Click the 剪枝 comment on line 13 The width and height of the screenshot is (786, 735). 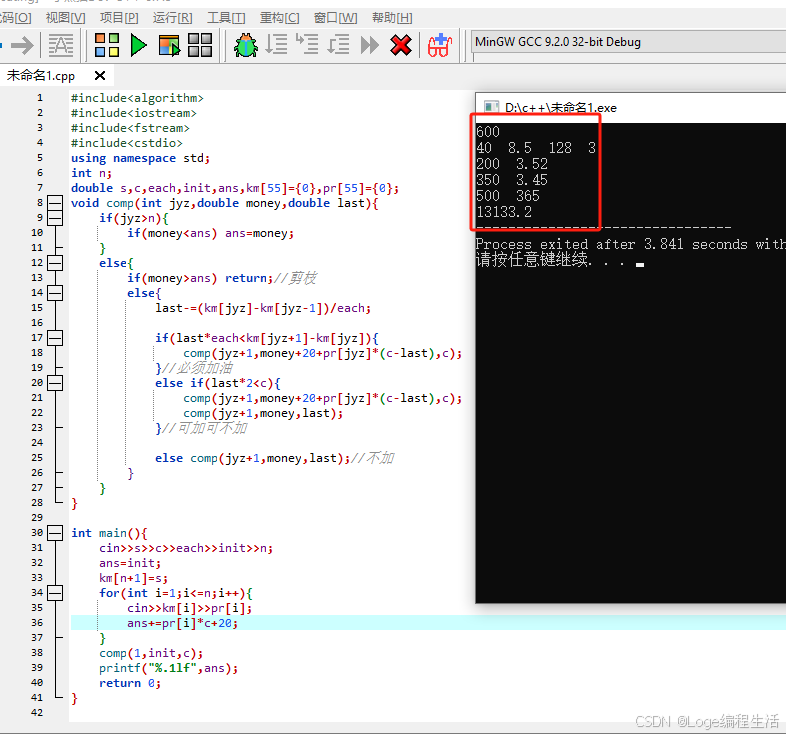click(x=295, y=278)
